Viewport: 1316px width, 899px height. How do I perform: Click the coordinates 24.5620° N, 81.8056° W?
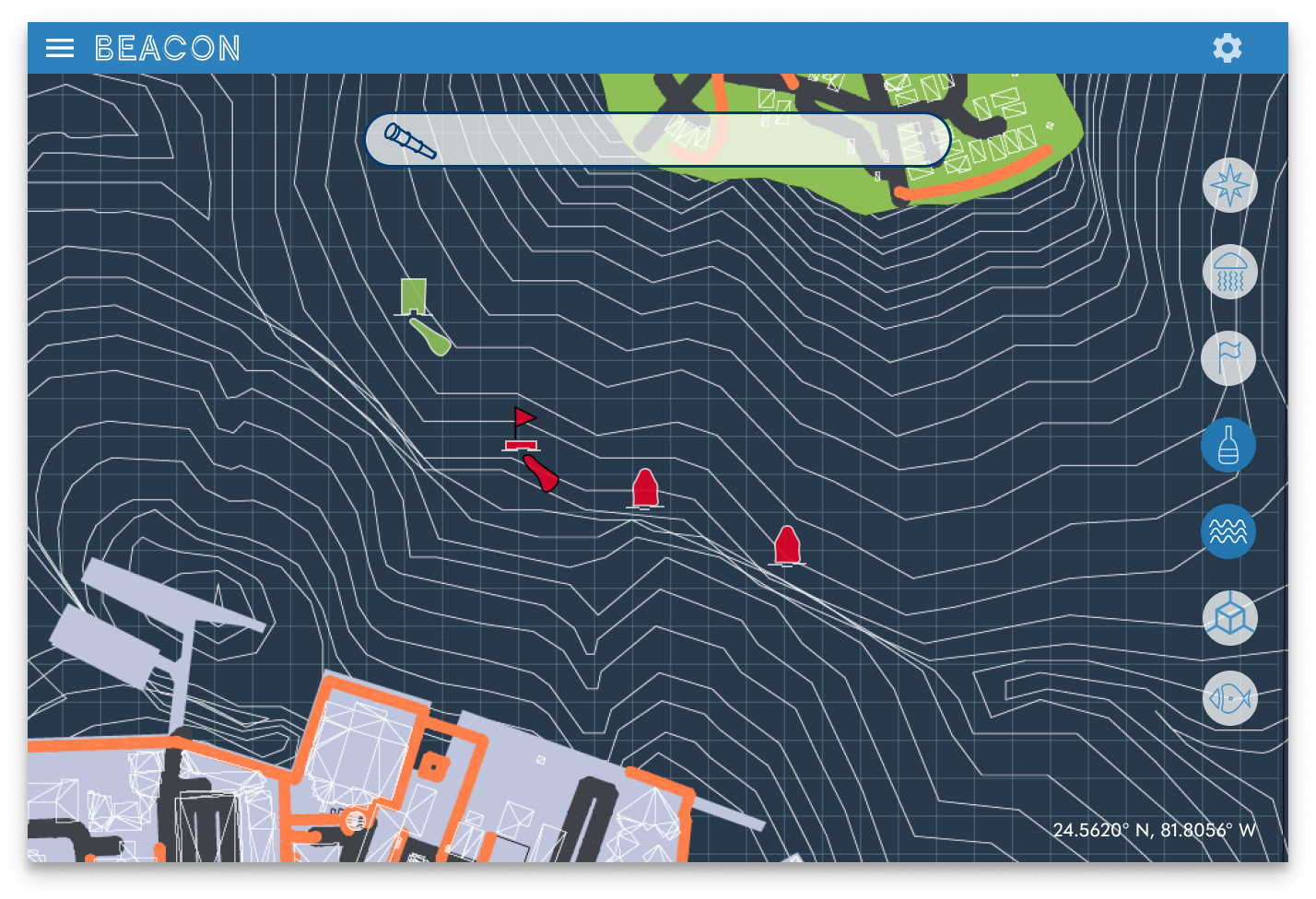click(x=1155, y=830)
